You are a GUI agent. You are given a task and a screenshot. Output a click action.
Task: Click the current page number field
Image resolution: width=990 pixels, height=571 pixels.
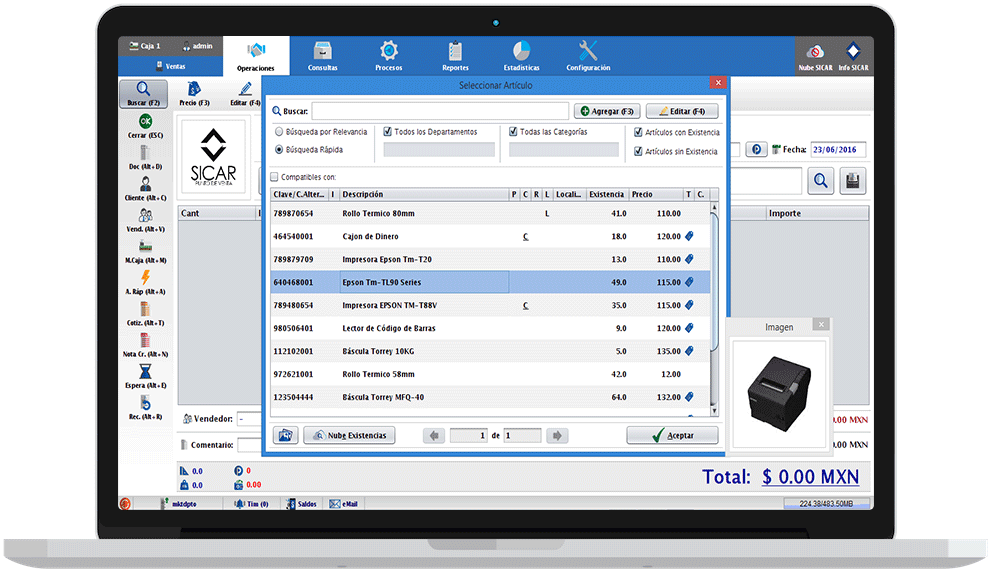click(468, 435)
